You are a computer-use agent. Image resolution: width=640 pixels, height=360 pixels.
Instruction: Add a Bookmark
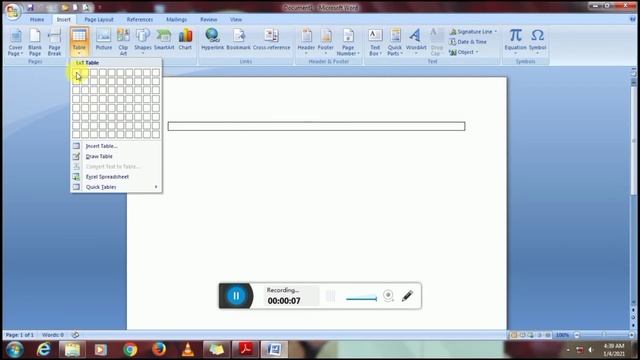point(238,40)
